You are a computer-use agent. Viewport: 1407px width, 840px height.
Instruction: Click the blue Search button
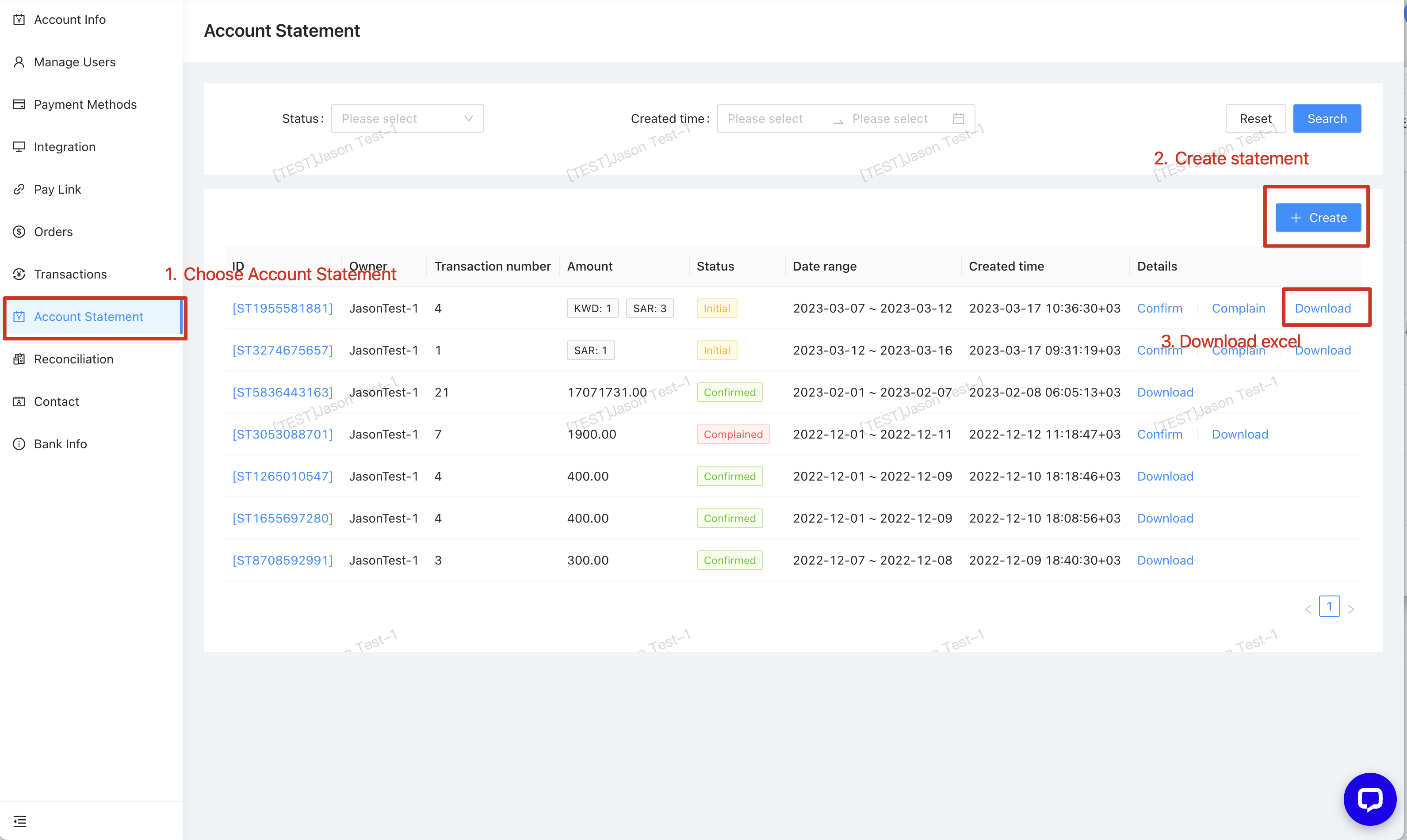1327,119
